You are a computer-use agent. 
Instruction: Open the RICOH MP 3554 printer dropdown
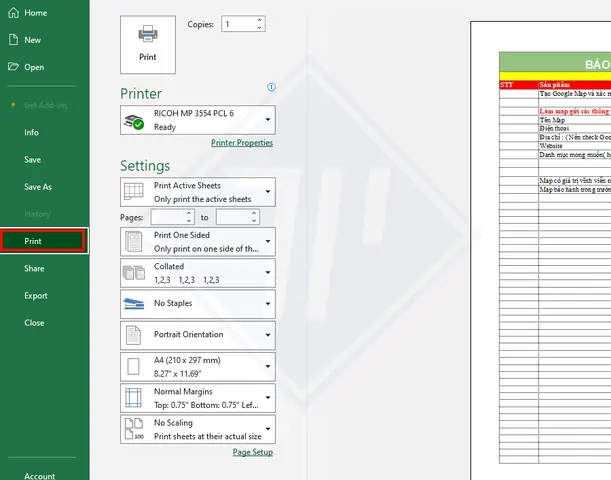pos(198,120)
